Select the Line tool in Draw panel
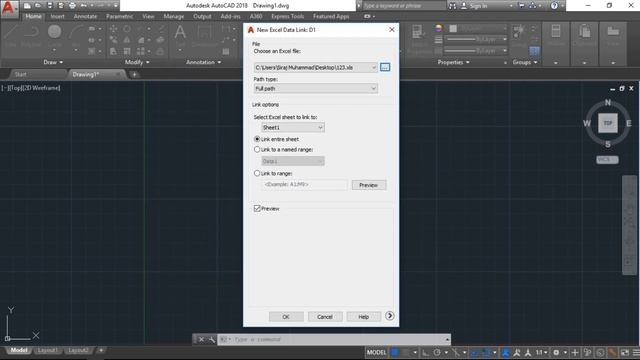Image resolution: width=640 pixels, height=360 pixels. pyautogui.click(x=10, y=35)
